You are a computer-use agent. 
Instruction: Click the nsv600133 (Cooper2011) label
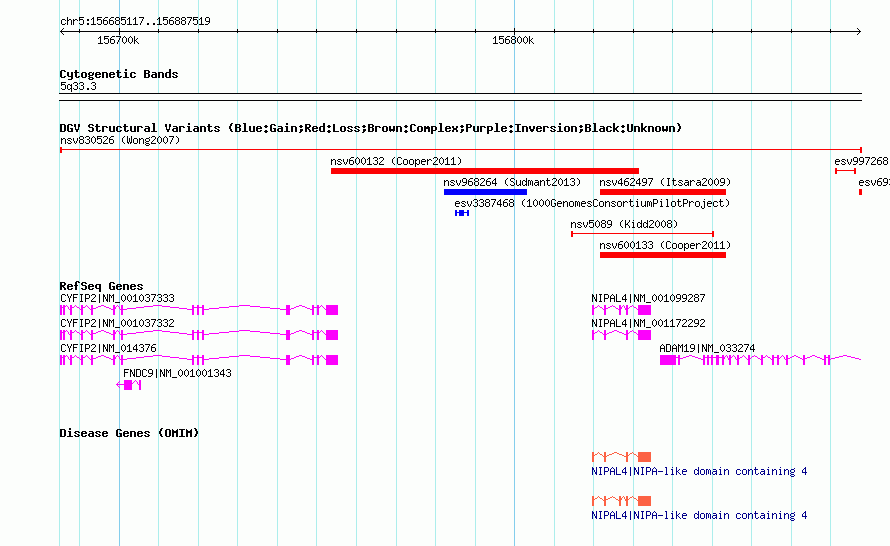click(x=665, y=245)
